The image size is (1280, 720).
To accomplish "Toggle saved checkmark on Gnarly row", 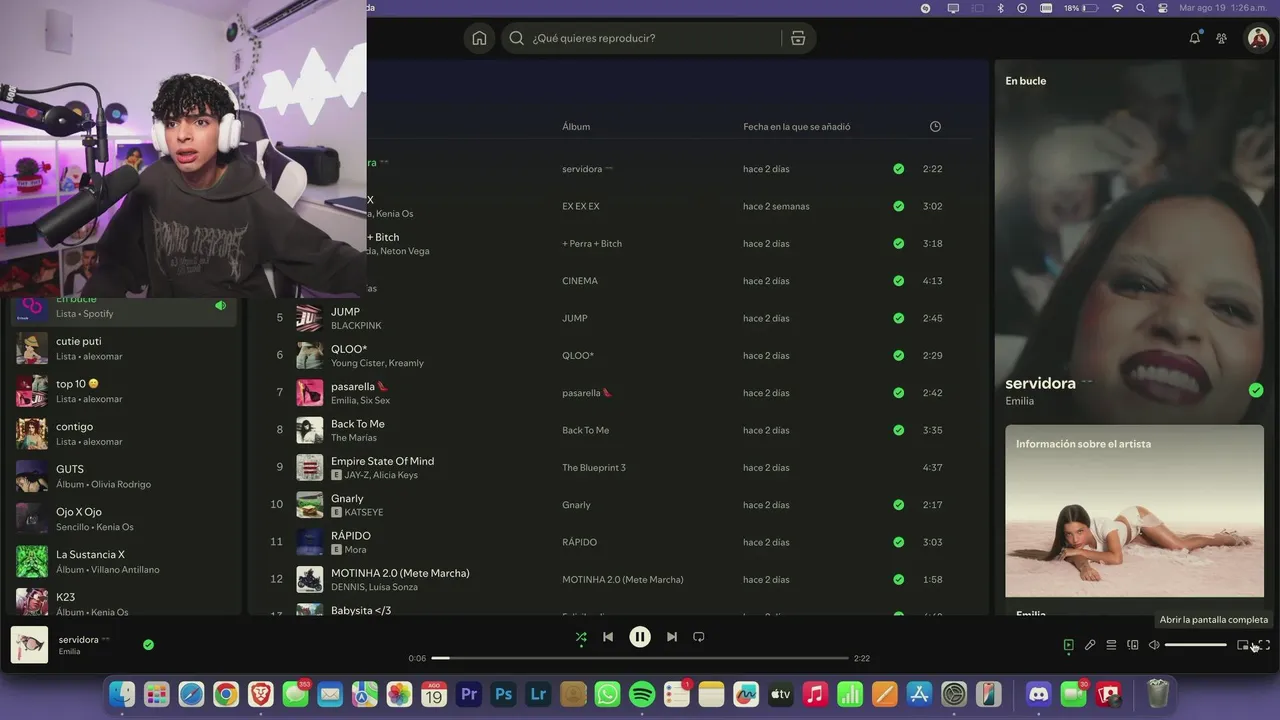I will 899,505.
